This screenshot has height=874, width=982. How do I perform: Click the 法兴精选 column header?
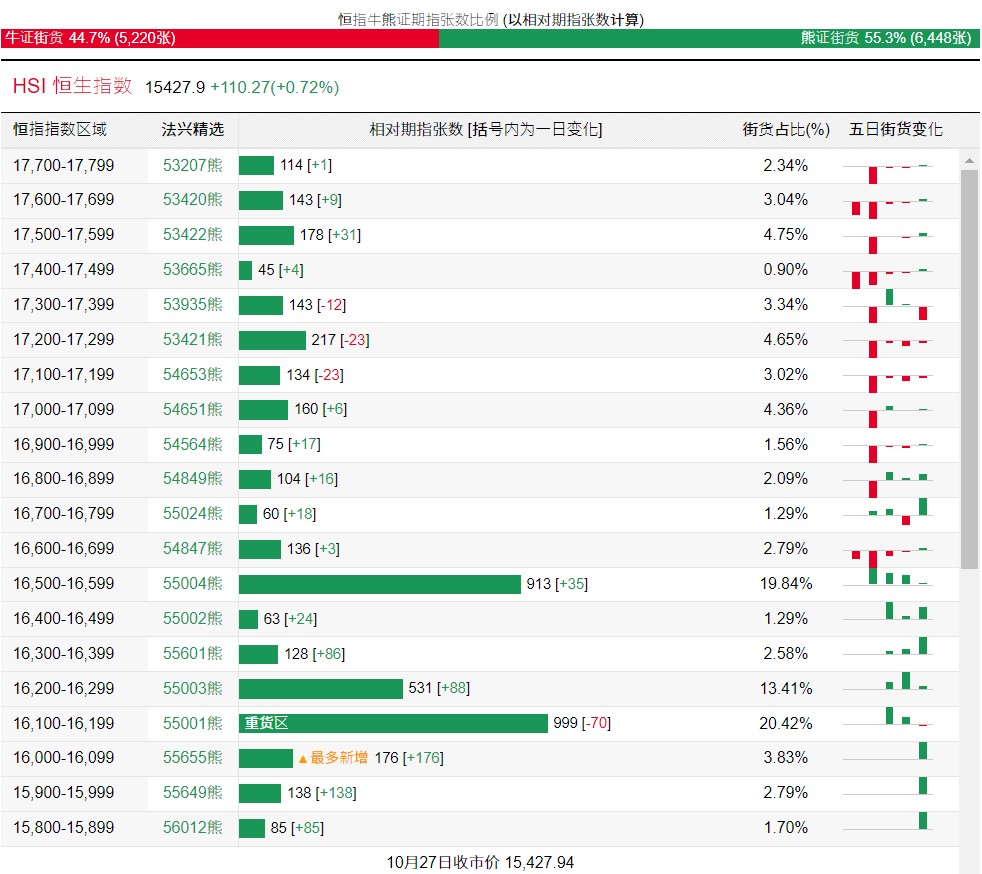193,130
